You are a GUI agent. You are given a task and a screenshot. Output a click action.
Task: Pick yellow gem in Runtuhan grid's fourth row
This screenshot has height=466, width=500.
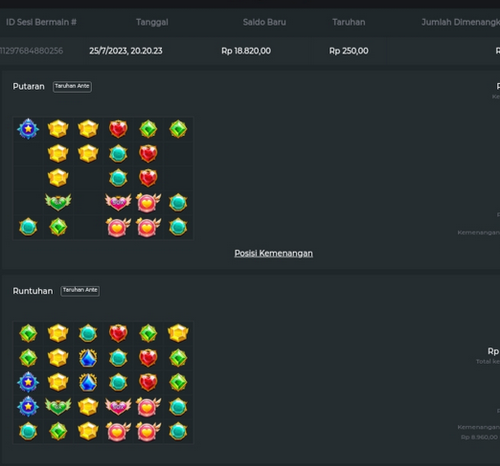coord(88,407)
